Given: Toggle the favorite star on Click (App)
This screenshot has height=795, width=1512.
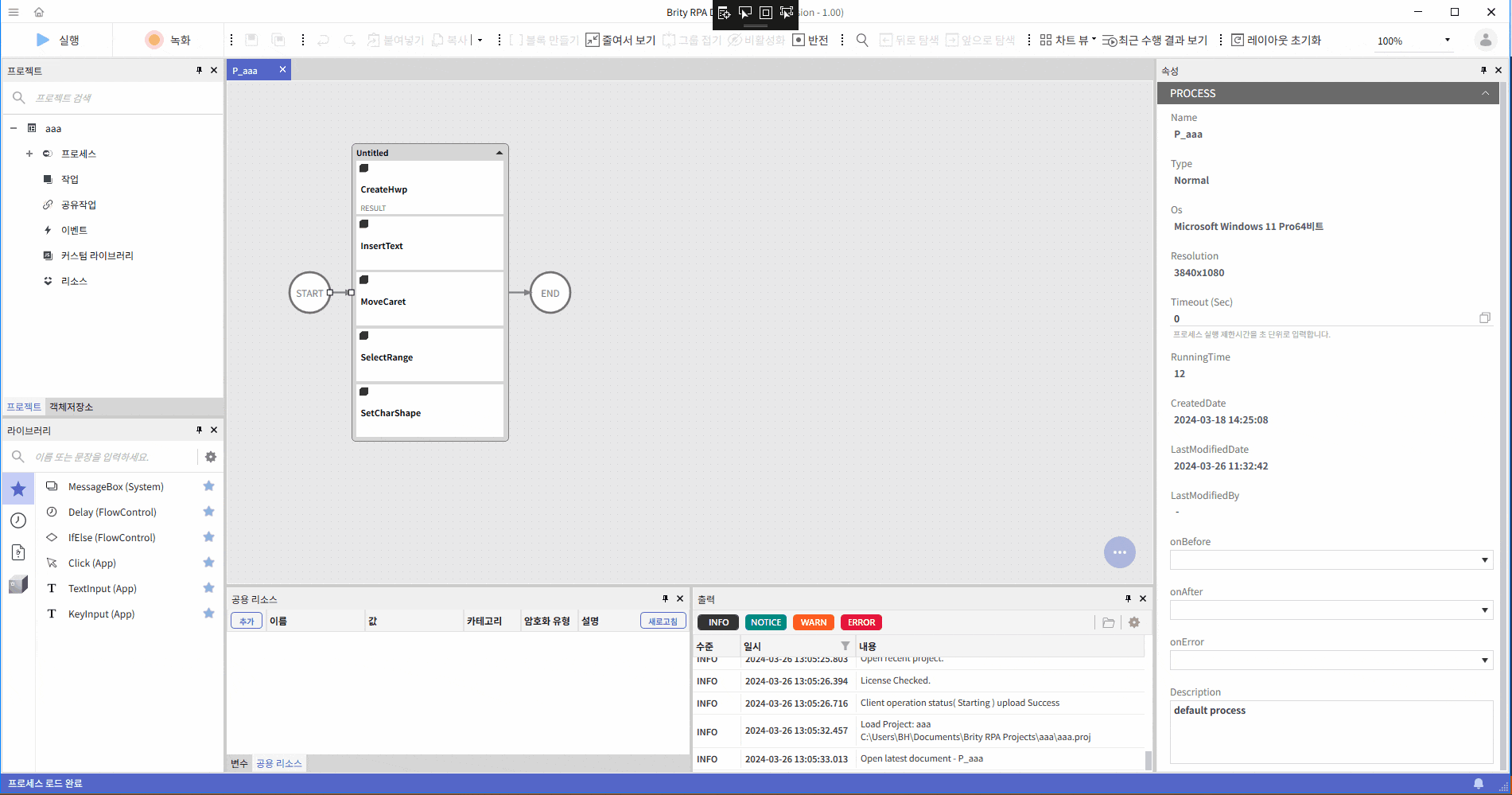Looking at the screenshot, I should pyautogui.click(x=208, y=562).
